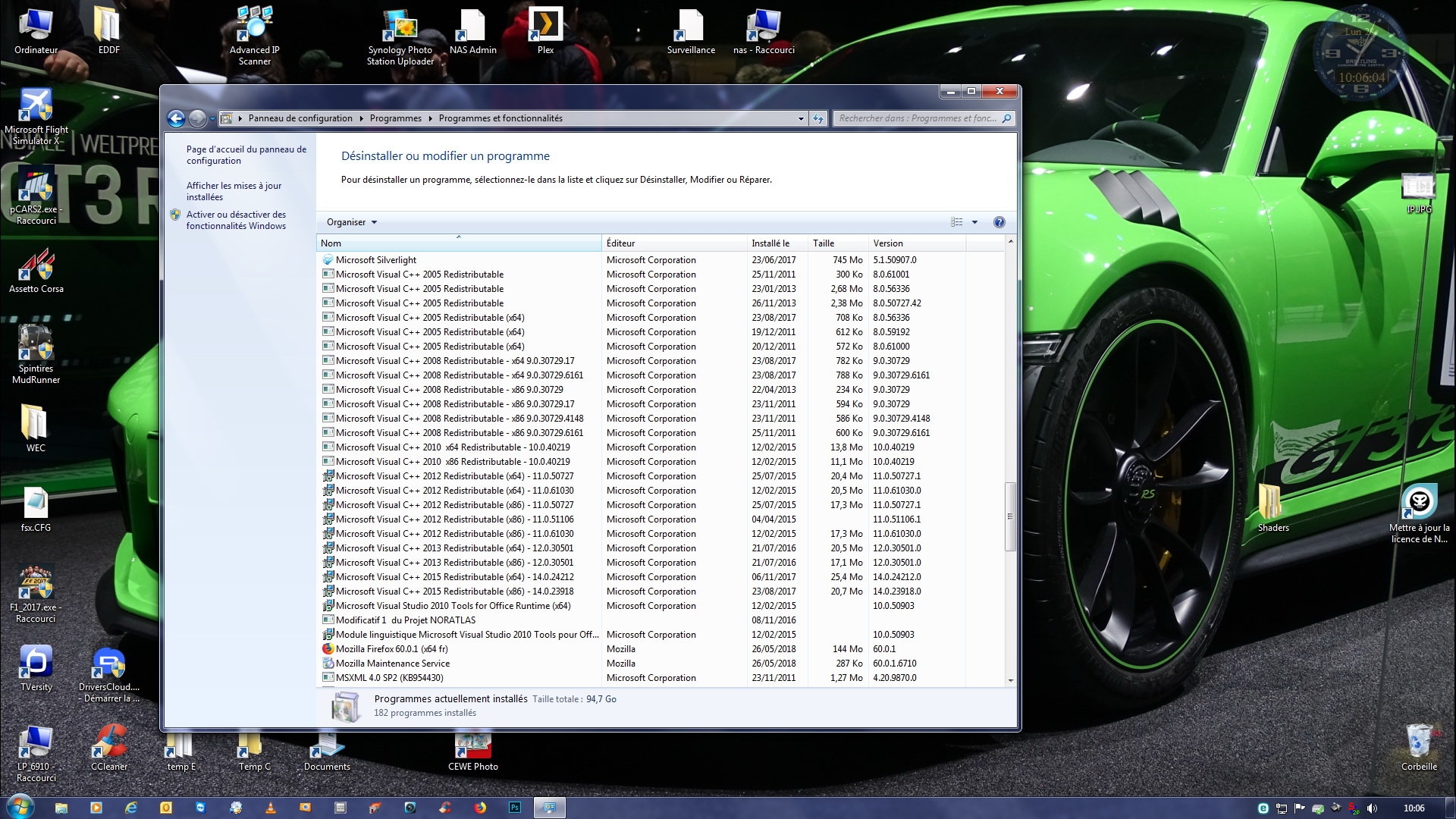This screenshot has width=1456, height=819.
Task: Sort list by Installé le column header
Action: tap(777, 243)
